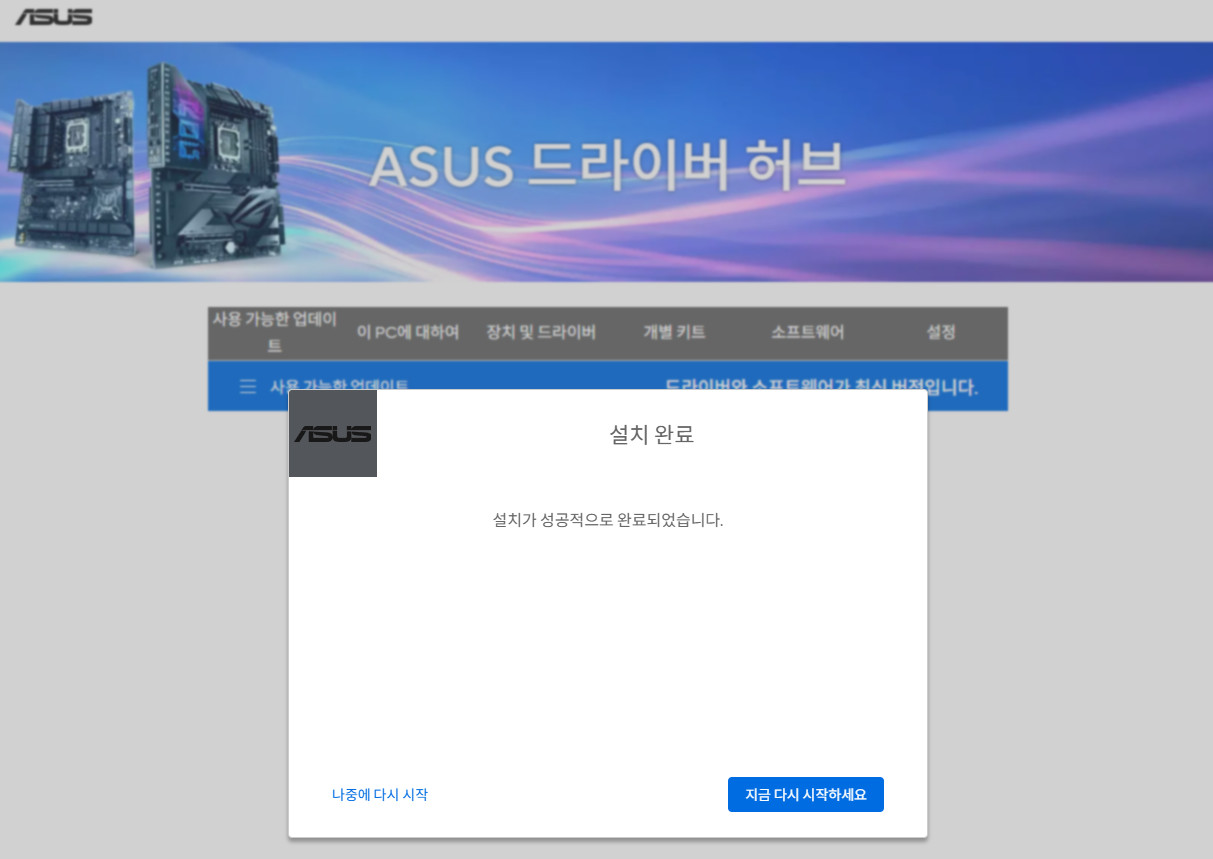Screen dimensions: 1213x859
Task: Click the latest version status text
Action: pyautogui.click(x=821, y=386)
